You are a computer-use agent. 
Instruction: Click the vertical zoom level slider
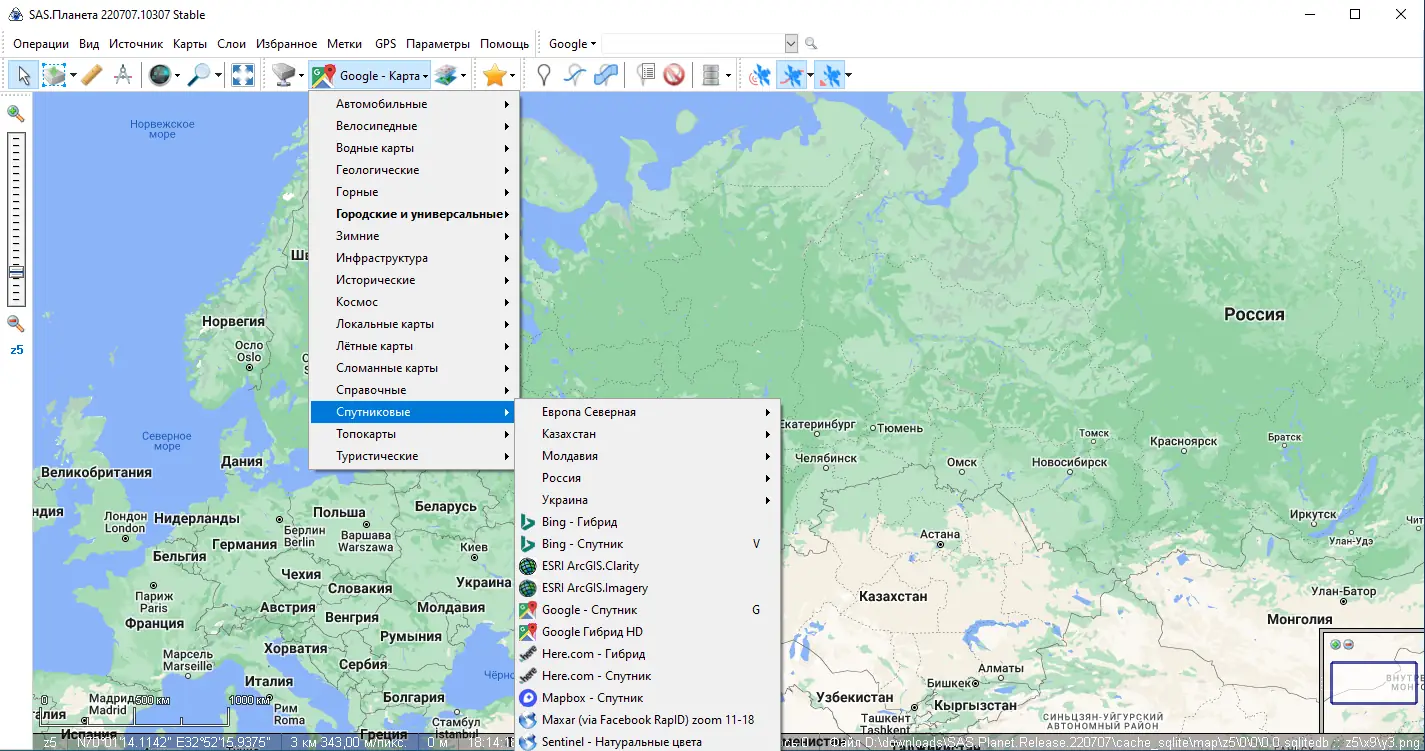[x=16, y=218]
